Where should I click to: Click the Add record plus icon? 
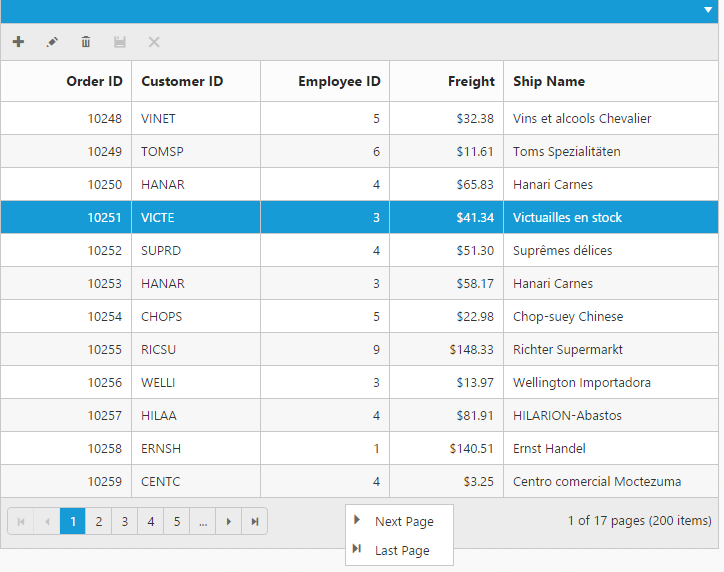coord(18,42)
